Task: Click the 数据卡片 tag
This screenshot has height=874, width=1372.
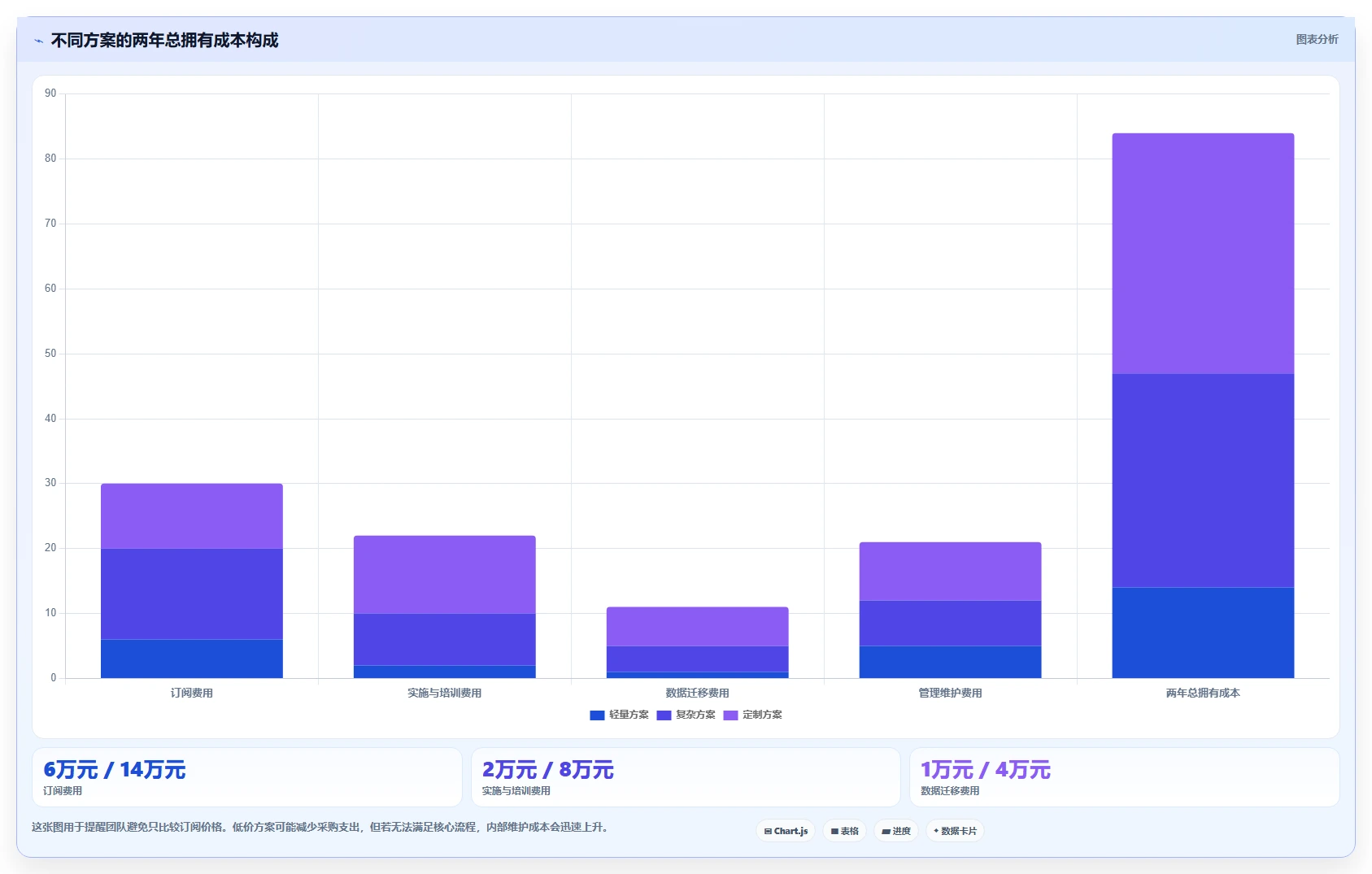Action: click(955, 831)
